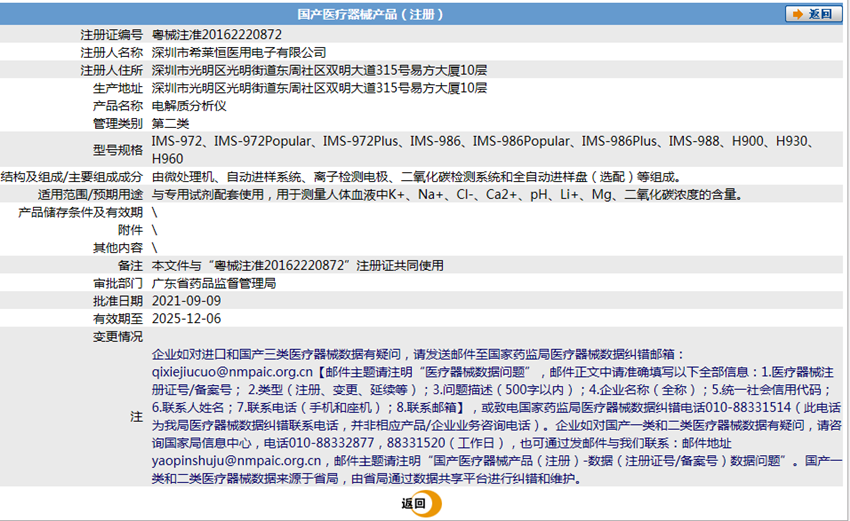Select the email yaopinshuju@nmpaic.org.cn in the note
The image size is (850, 521).
(236, 461)
